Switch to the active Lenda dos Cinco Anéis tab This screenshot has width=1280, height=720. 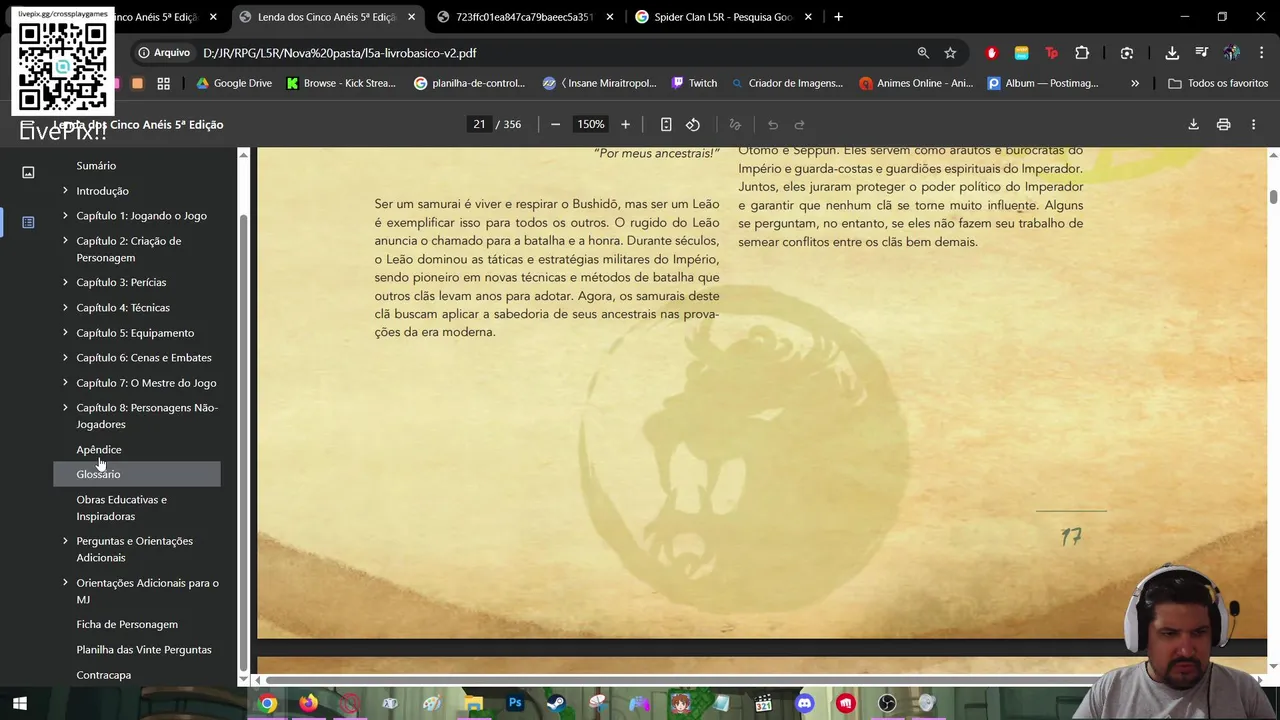[x=326, y=17]
